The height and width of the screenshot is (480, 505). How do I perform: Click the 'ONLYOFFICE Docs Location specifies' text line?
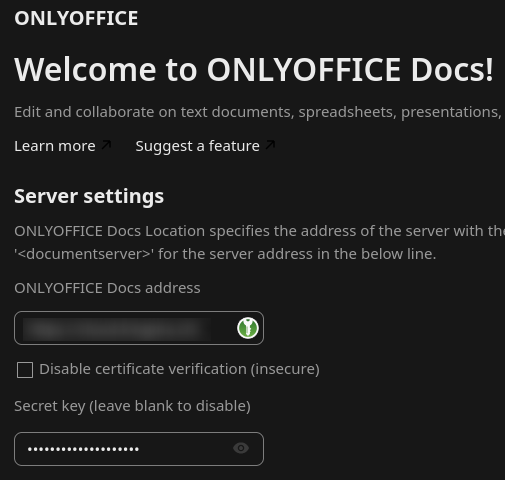pos(260,231)
